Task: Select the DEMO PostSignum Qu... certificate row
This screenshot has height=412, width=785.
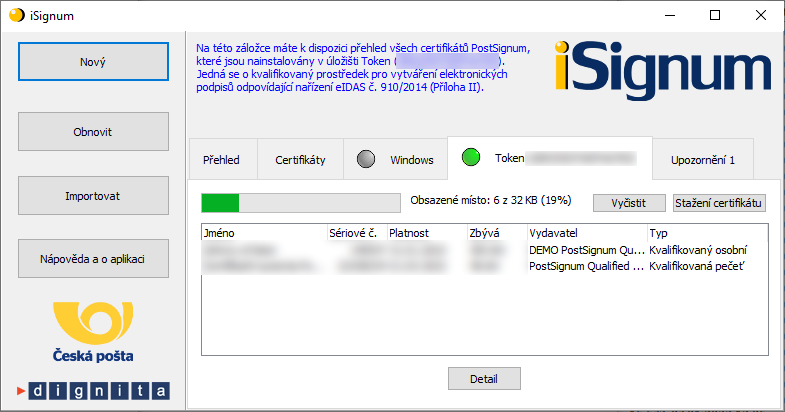Action: click(x=485, y=250)
